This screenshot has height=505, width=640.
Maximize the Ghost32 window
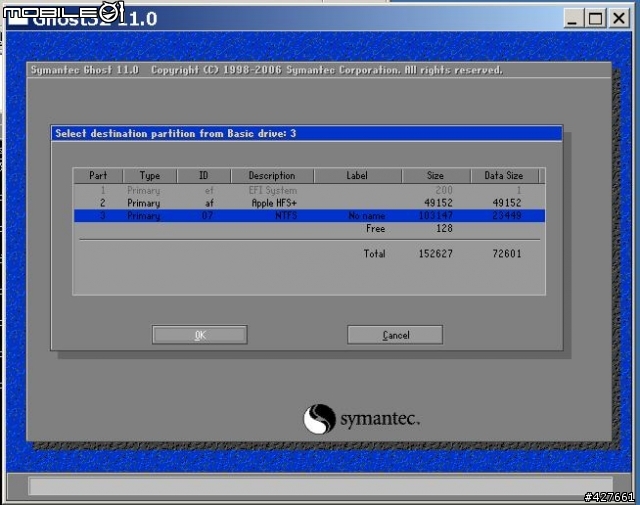(595, 18)
